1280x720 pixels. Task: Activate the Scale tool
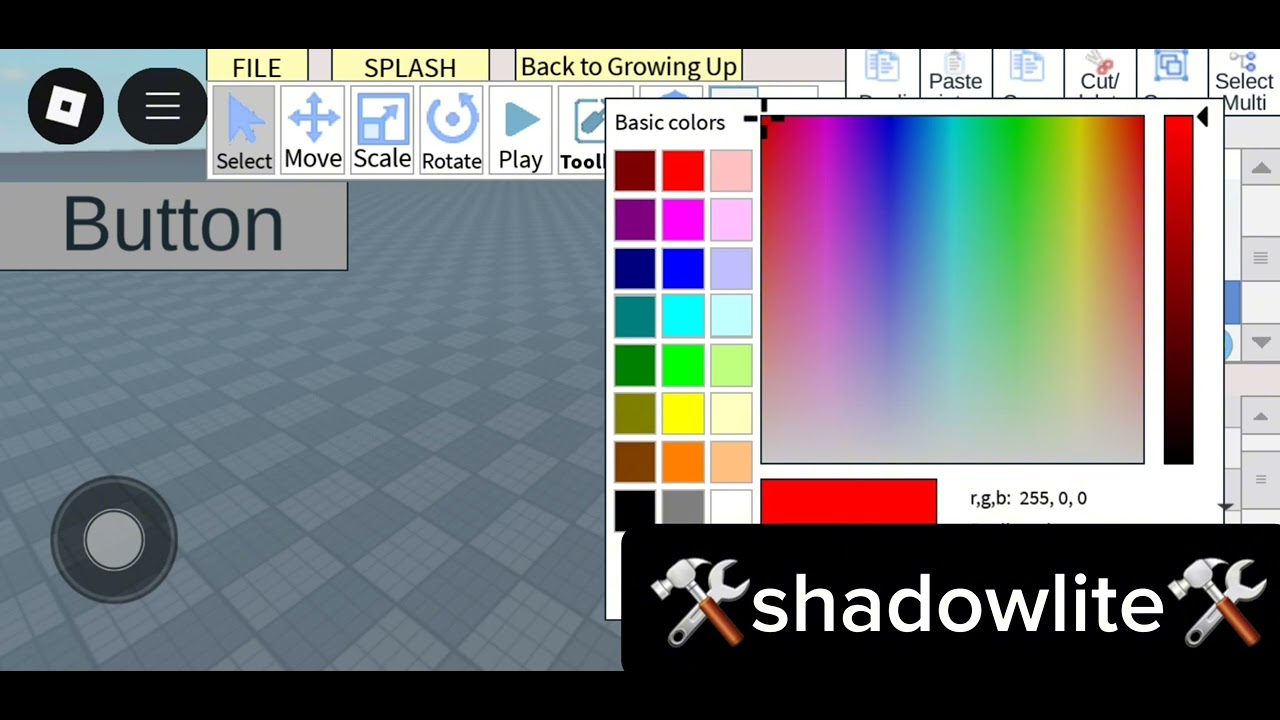(382, 130)
